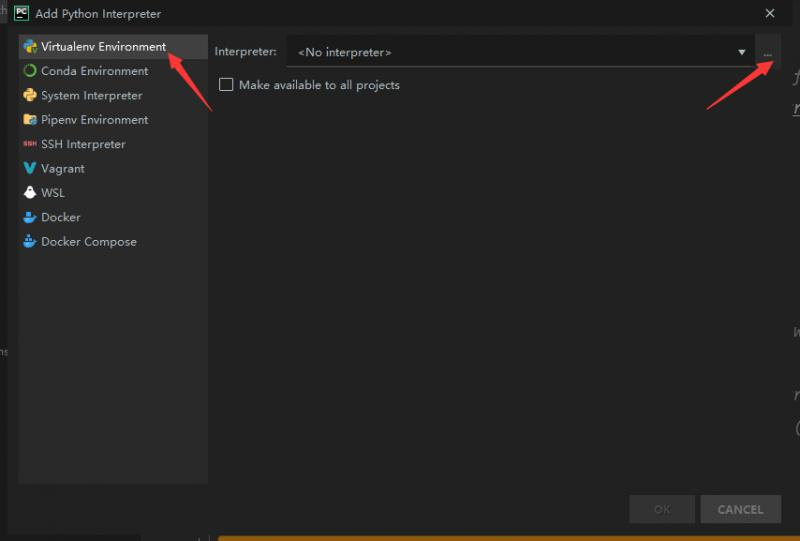Click the Virtualenv Environment Python icon

coord(30,46)
